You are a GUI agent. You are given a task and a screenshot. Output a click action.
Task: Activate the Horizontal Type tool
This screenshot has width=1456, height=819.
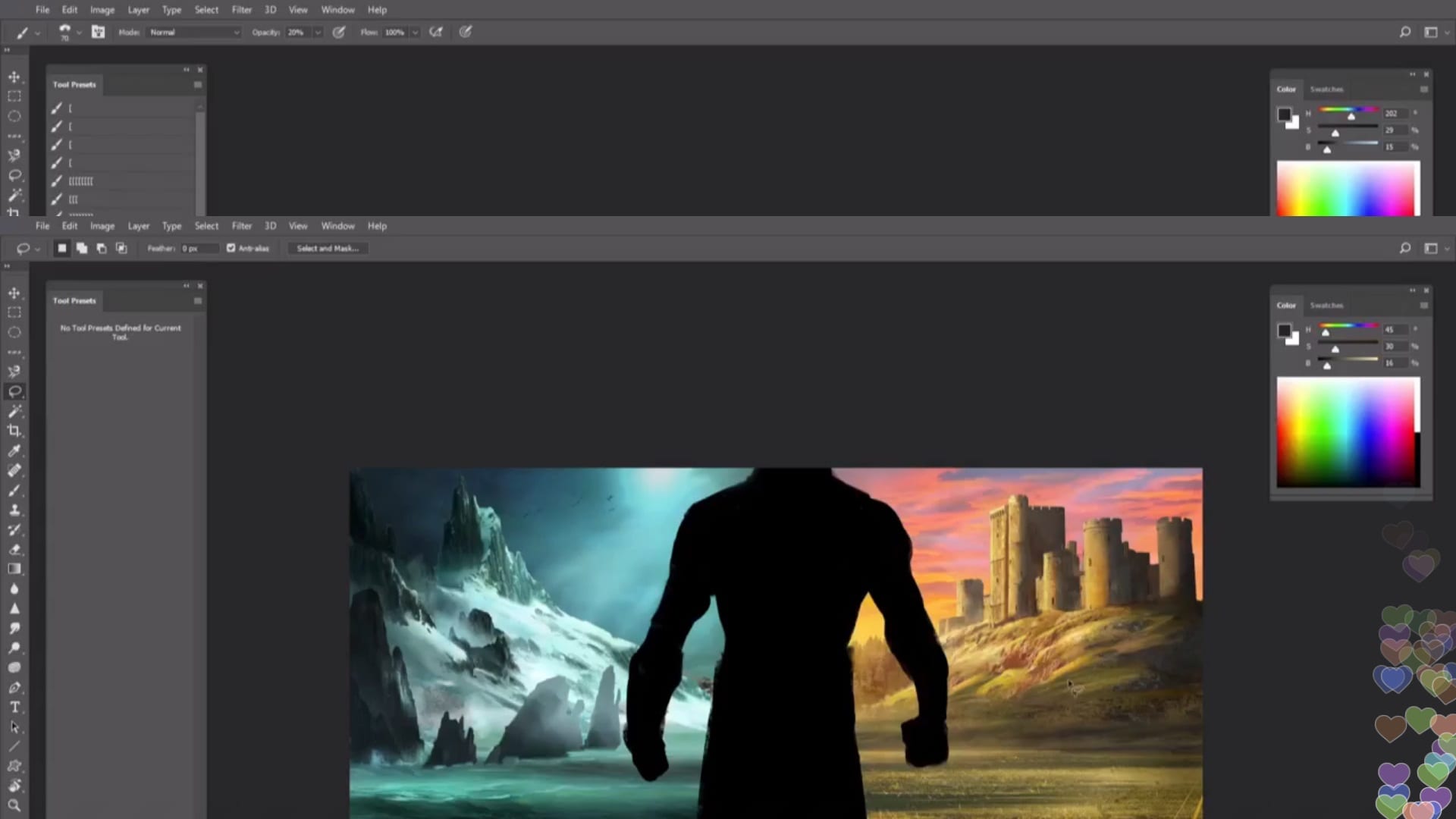[14, 707]
